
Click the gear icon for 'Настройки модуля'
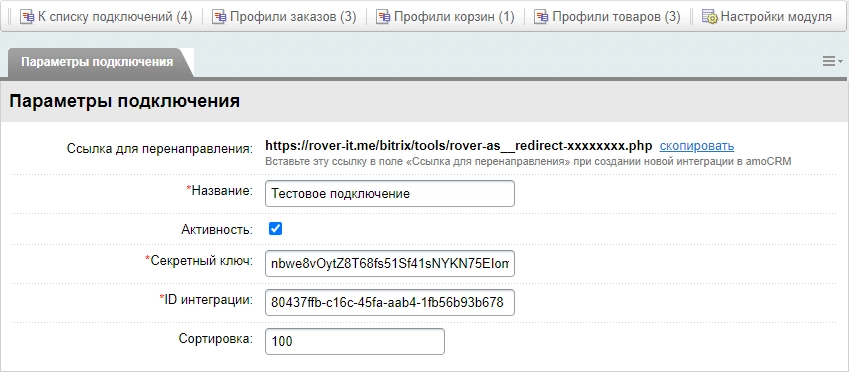tap(709, 17)
